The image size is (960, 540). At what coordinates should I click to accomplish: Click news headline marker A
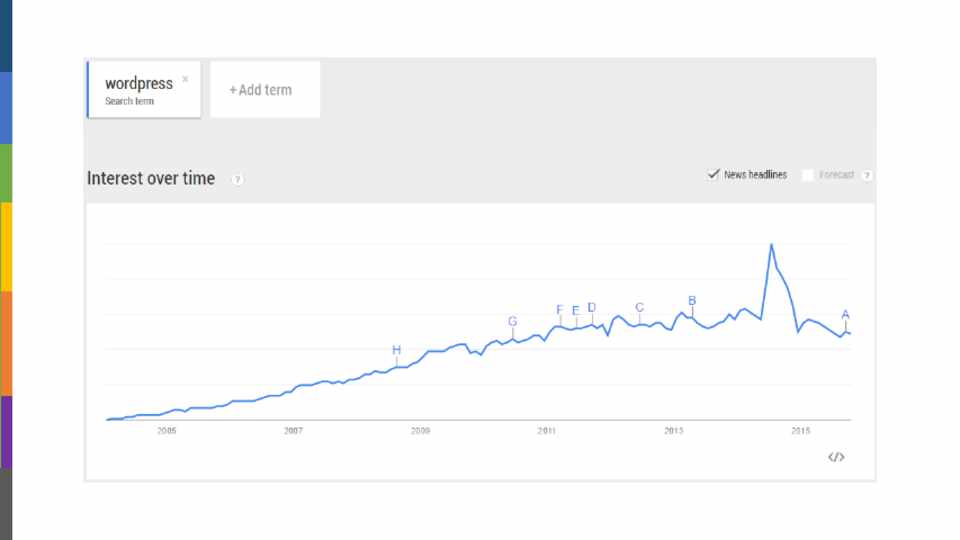coord(845,314)
